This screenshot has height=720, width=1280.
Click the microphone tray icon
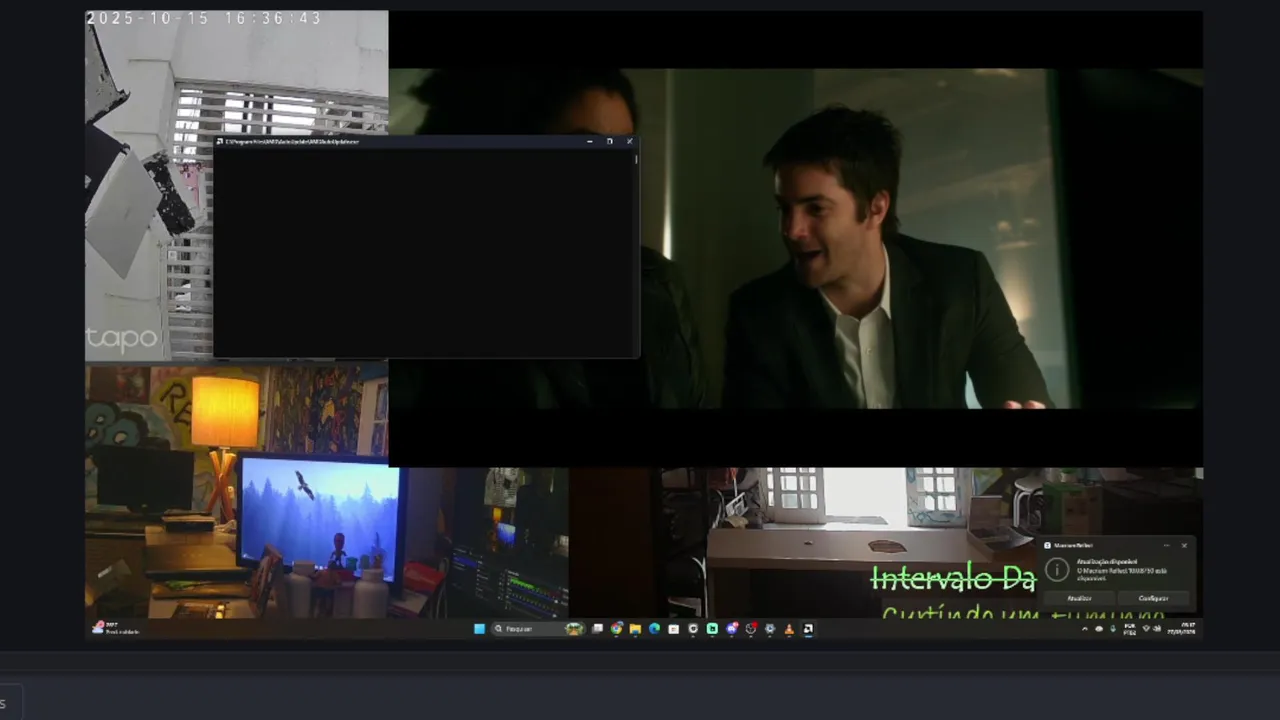(x=1113, y=629)
